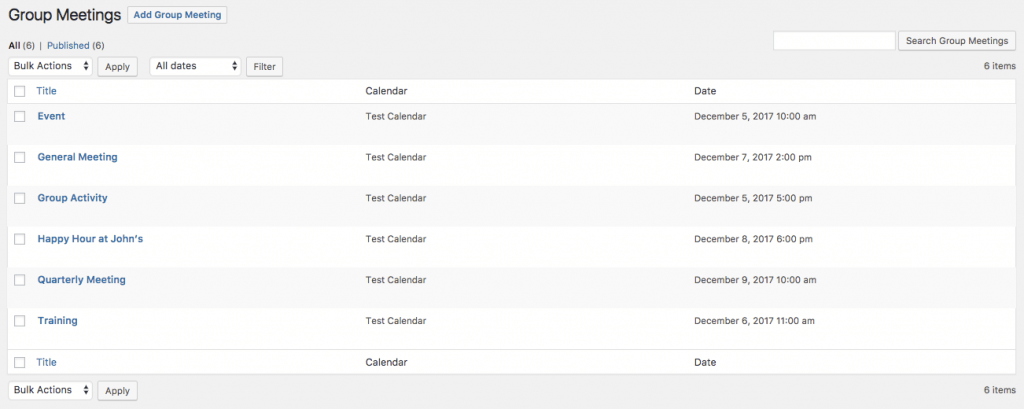Click the Filter button

(264, 67)
